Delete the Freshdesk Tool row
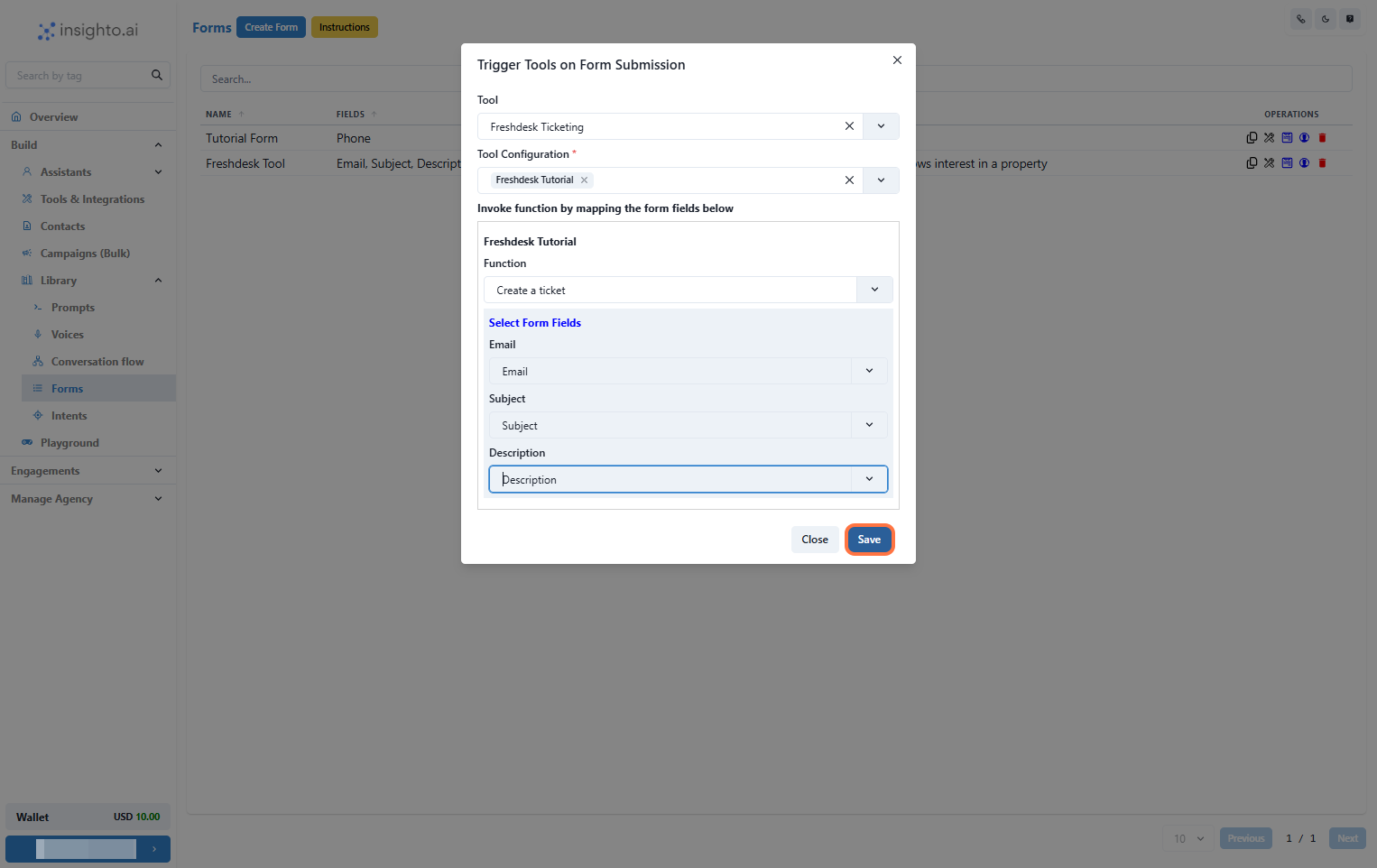The image size is (1377, 868). pos(1323,163)
